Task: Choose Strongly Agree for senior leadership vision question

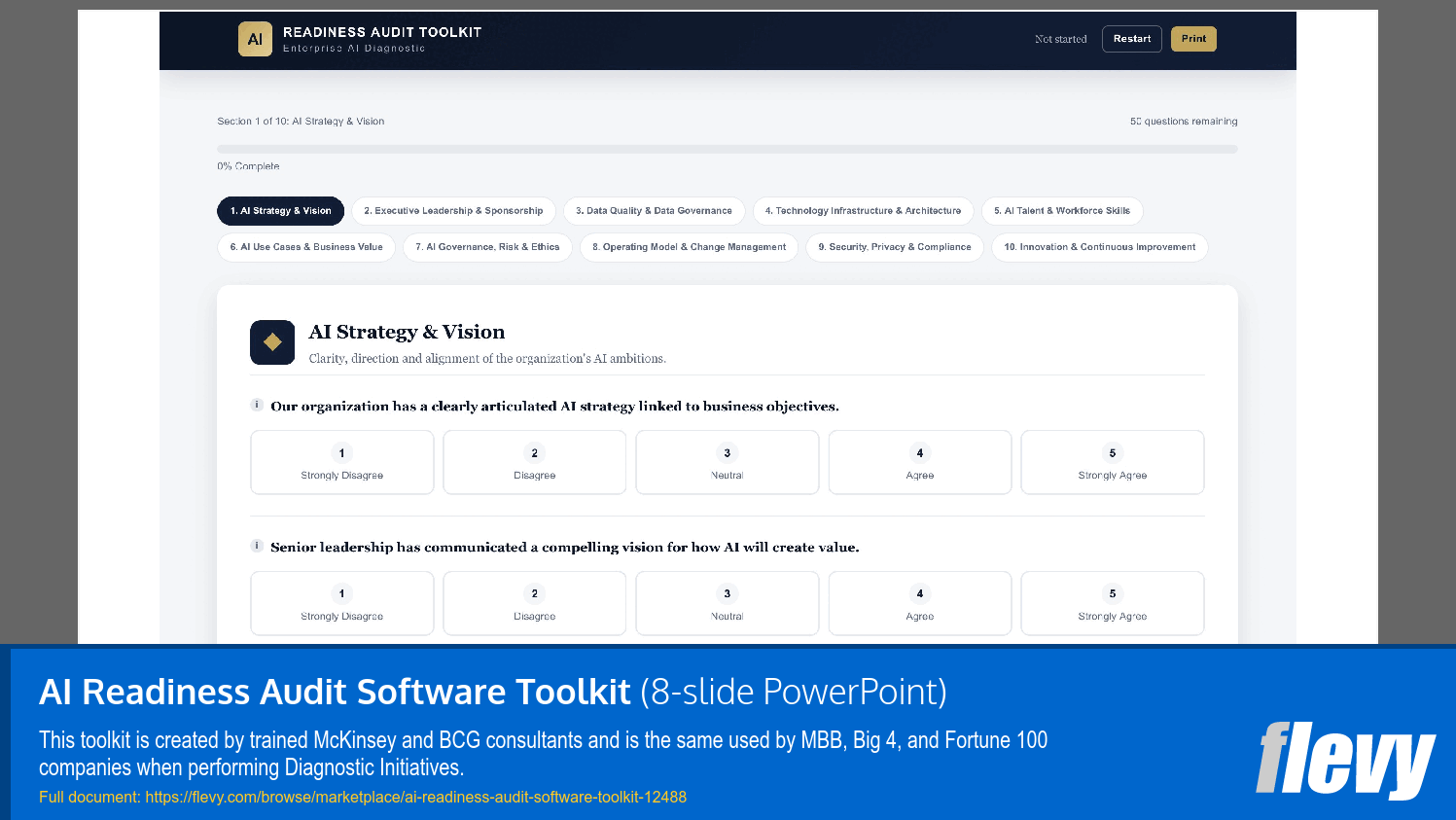Action: (x=1113, y=603)
